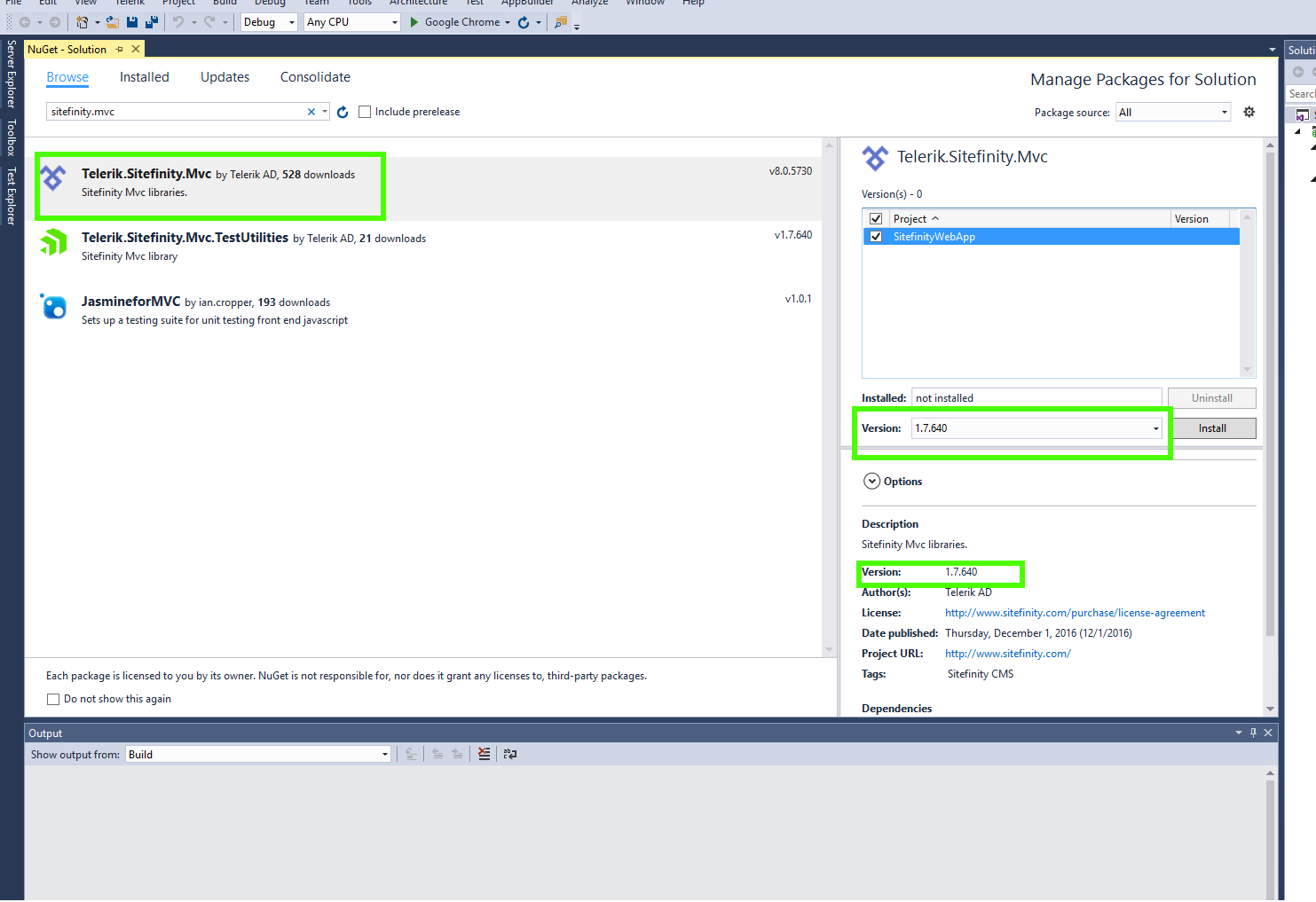Click the New Project toolbar icon
Screen dimensions: 1316x902
point(83,22)
